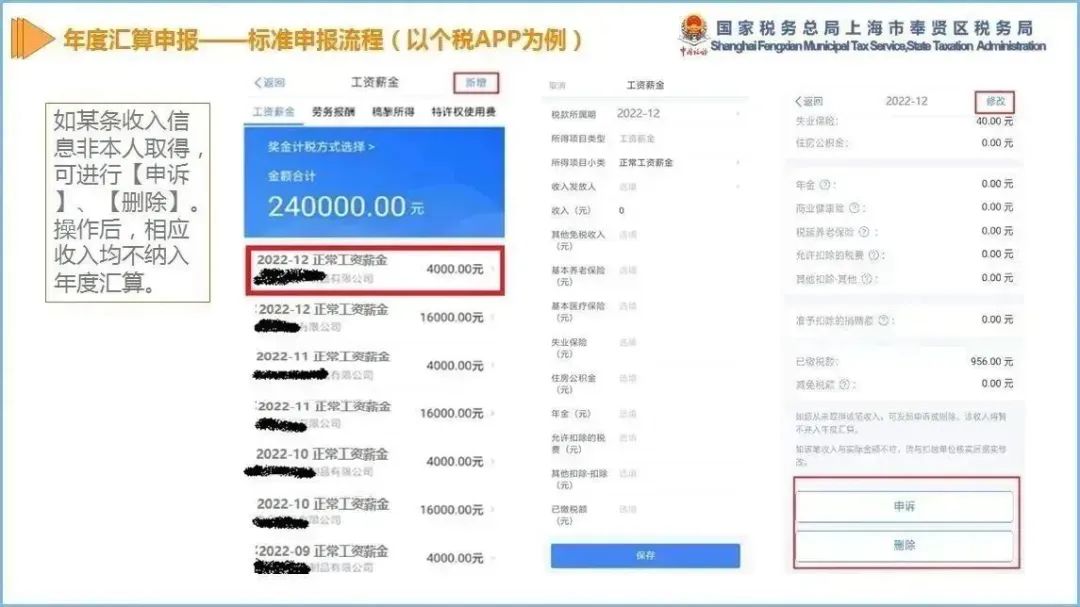The image size is (1080, 607).
Task: Click the blue 保存 button
Action: [x=645, y=555]
